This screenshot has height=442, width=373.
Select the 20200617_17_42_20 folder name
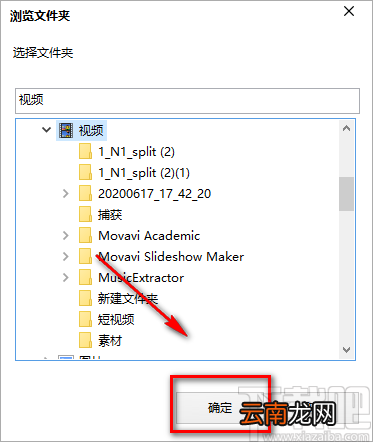[x=154, y=194]
